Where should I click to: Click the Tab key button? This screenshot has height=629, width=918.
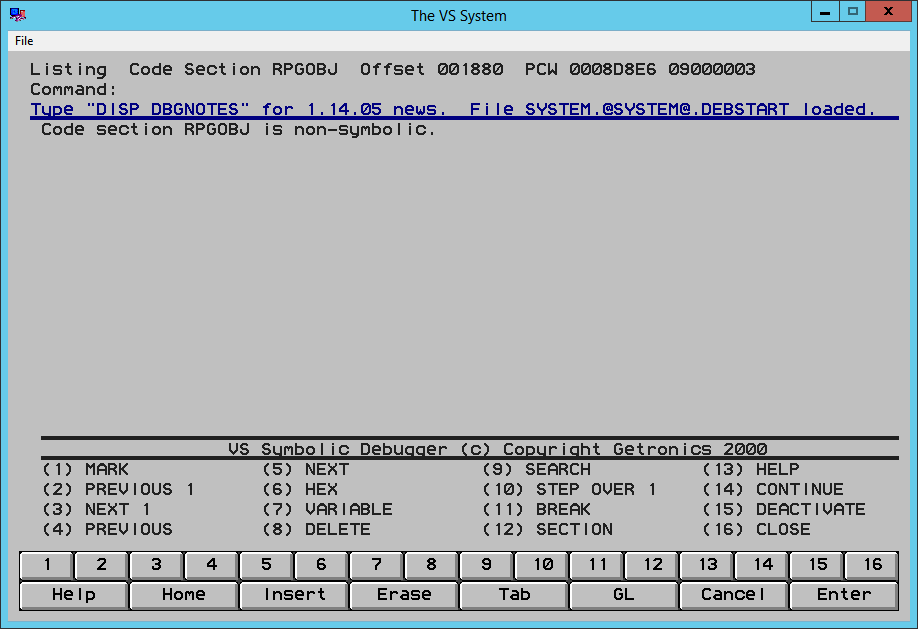514,595
